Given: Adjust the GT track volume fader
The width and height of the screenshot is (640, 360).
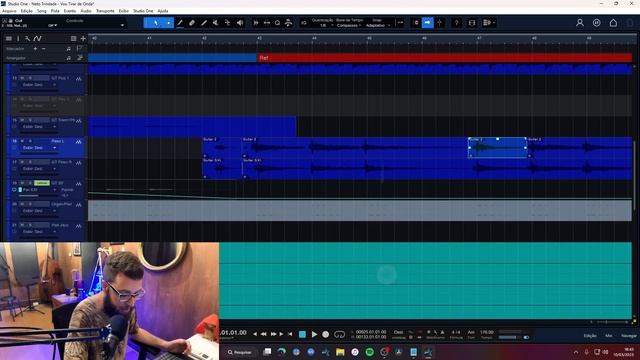Looking at the screenshot, I should [x=39, y=196].
